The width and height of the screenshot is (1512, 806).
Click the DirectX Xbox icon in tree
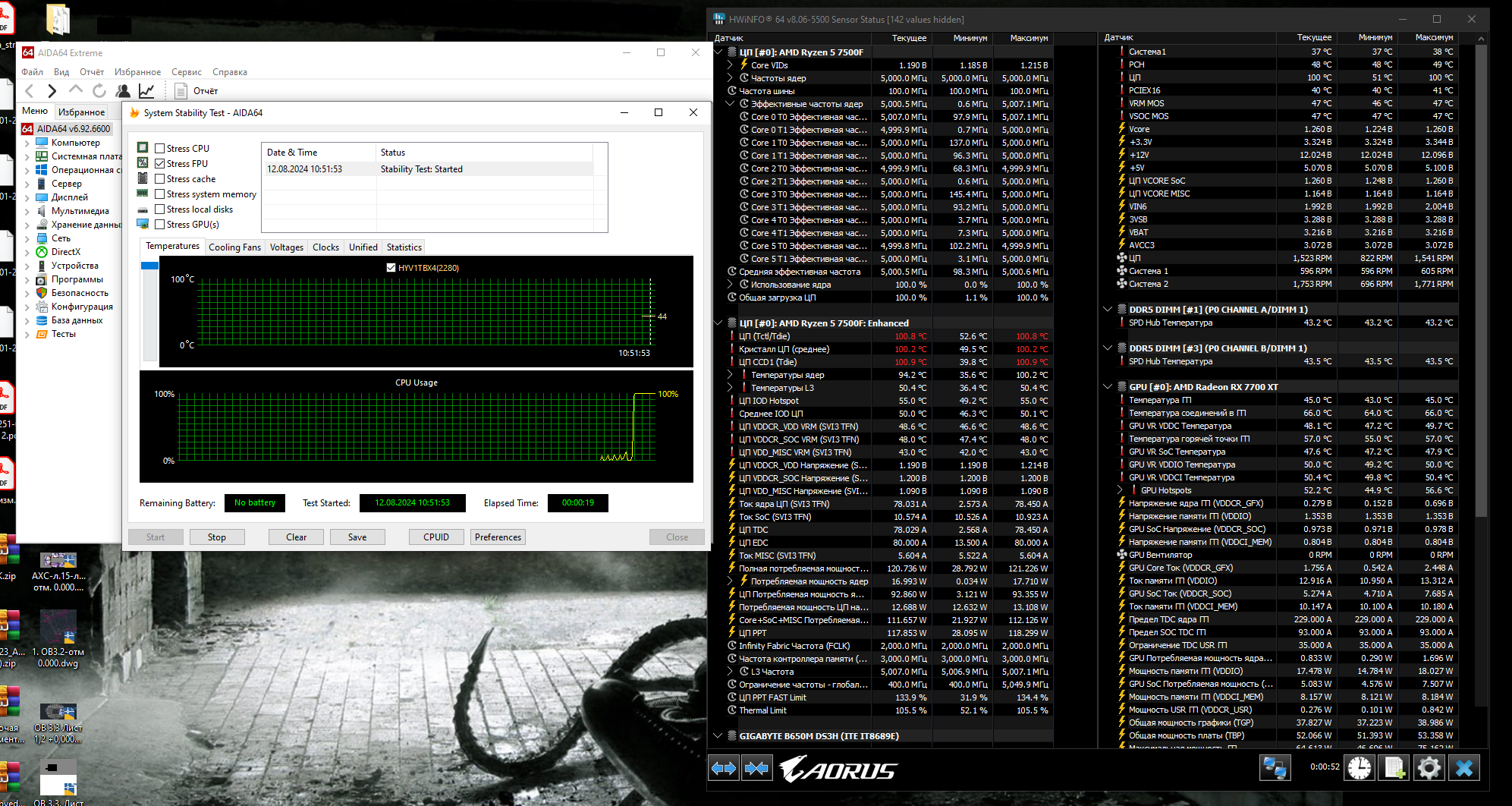tap(42, 252)
